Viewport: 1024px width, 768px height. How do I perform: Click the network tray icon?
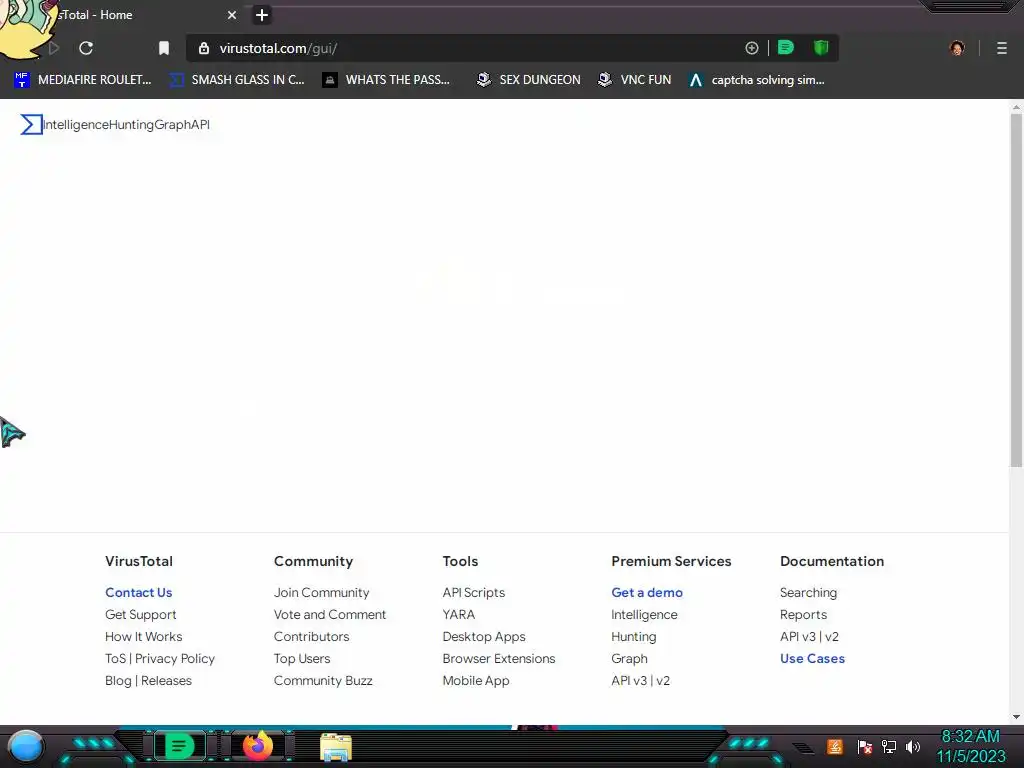pyautogui.click(x=888, y=746)
